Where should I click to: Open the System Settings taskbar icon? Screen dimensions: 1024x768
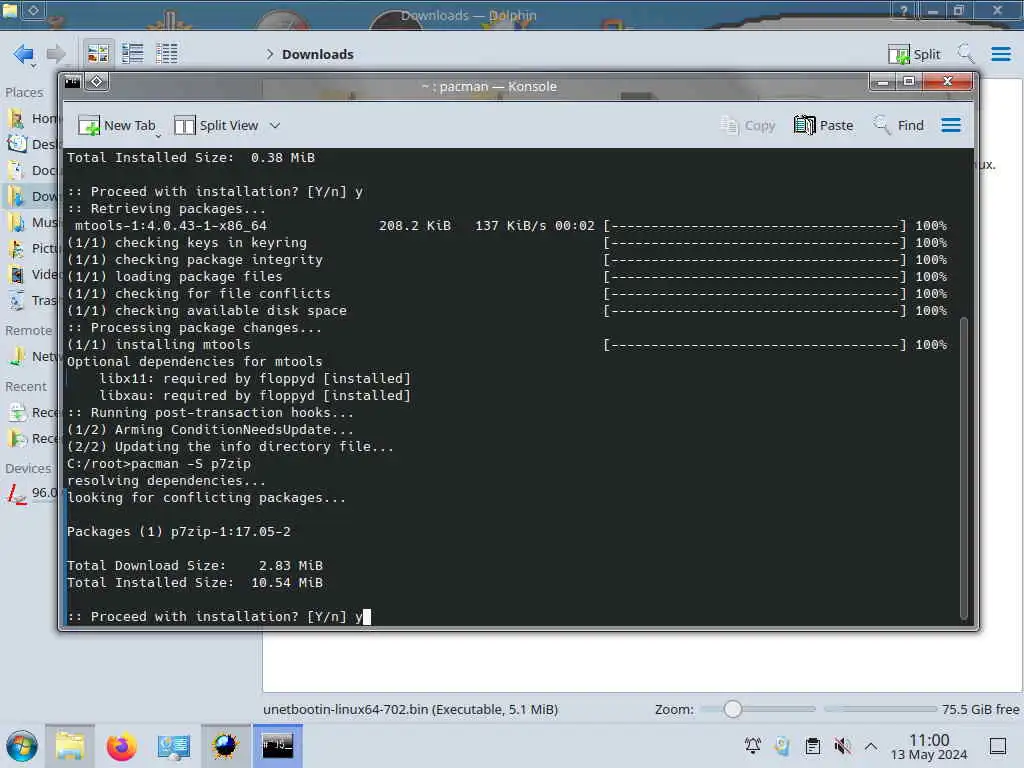pyautogui.click(x=174, y=746)
